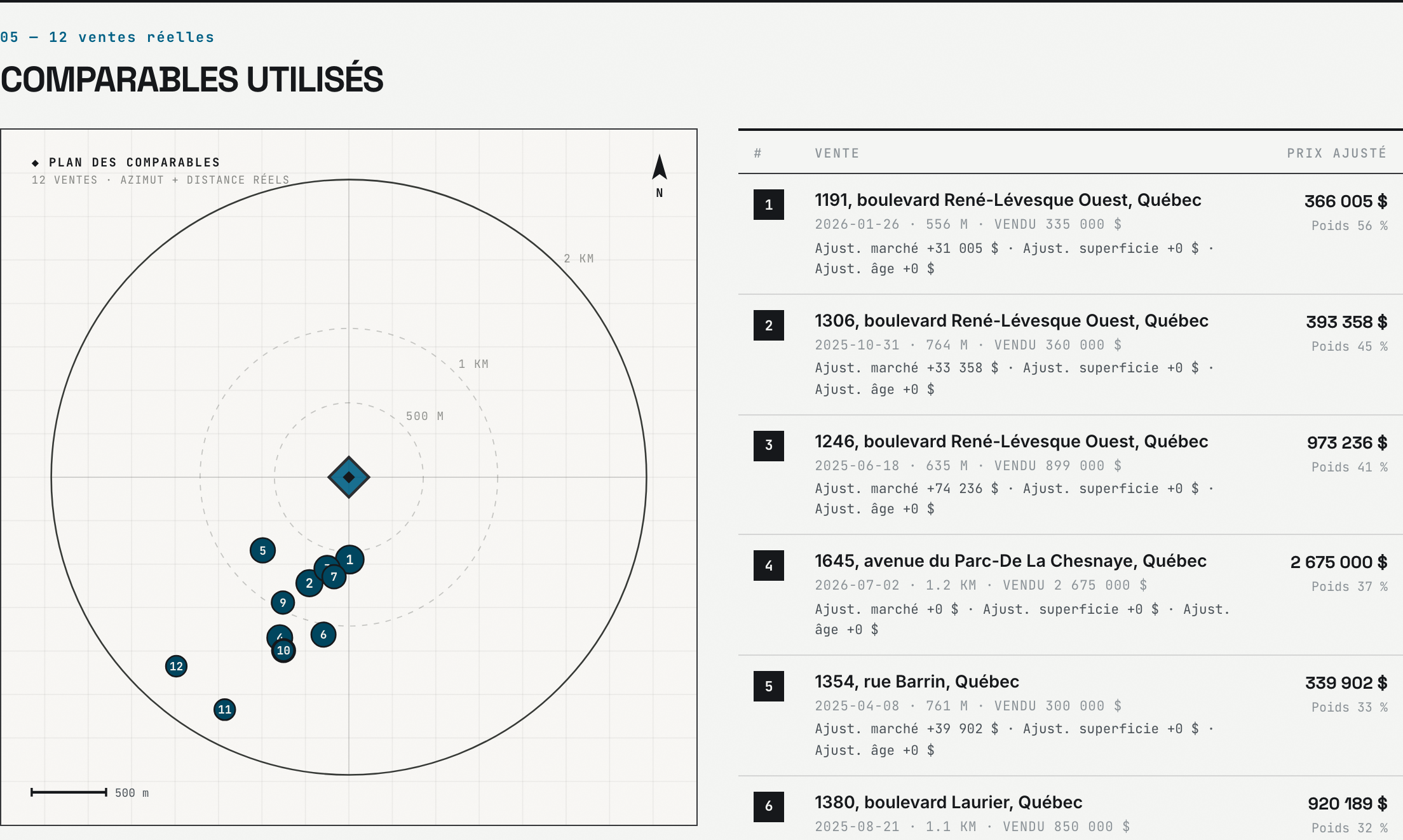Click the number 3 badge in list
Viewport: 1403px width, 840px height.
pos(769,445)
